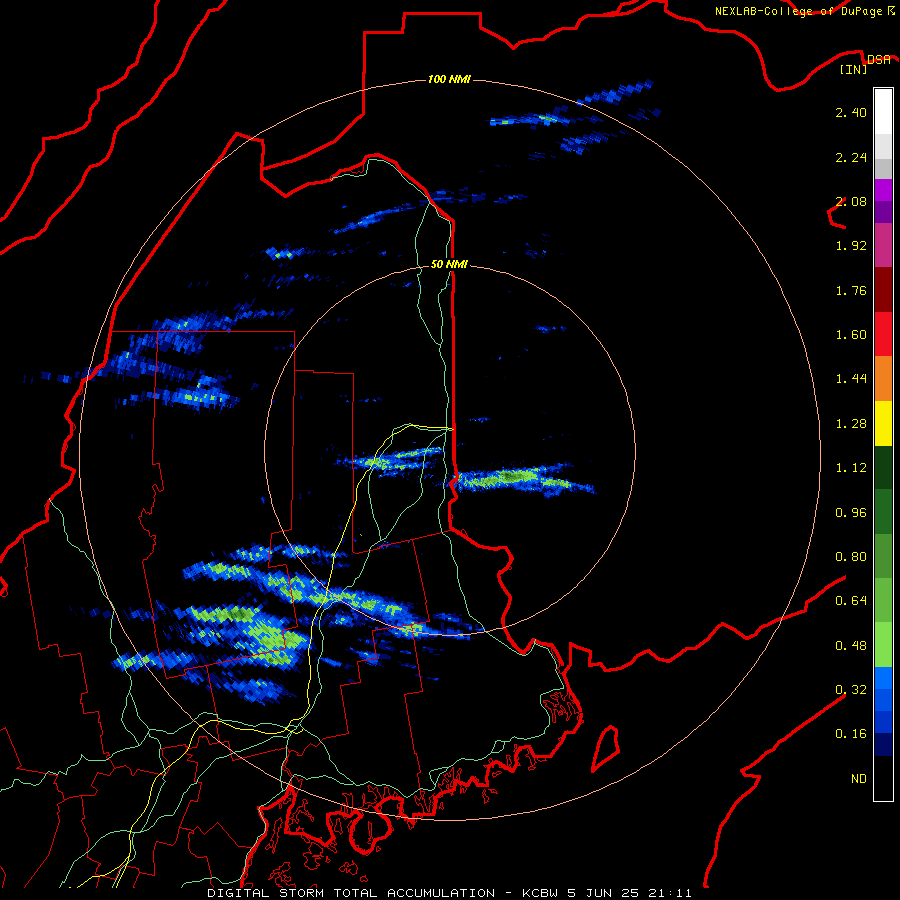The height and width of the screenshot is (900, 900).
Task: Click the 0.96 legend value
Action: point(851,513)
